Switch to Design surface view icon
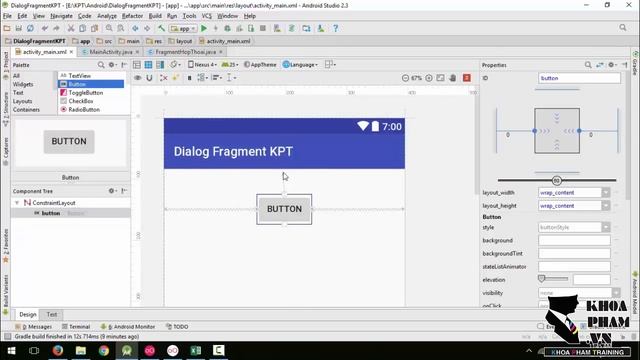This screenshot has height=360, width=640. (x=137, y=65)
